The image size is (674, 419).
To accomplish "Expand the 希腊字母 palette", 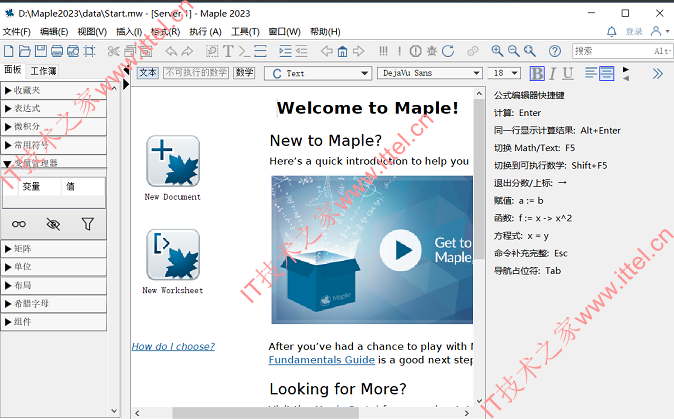I will pos(53,303).
